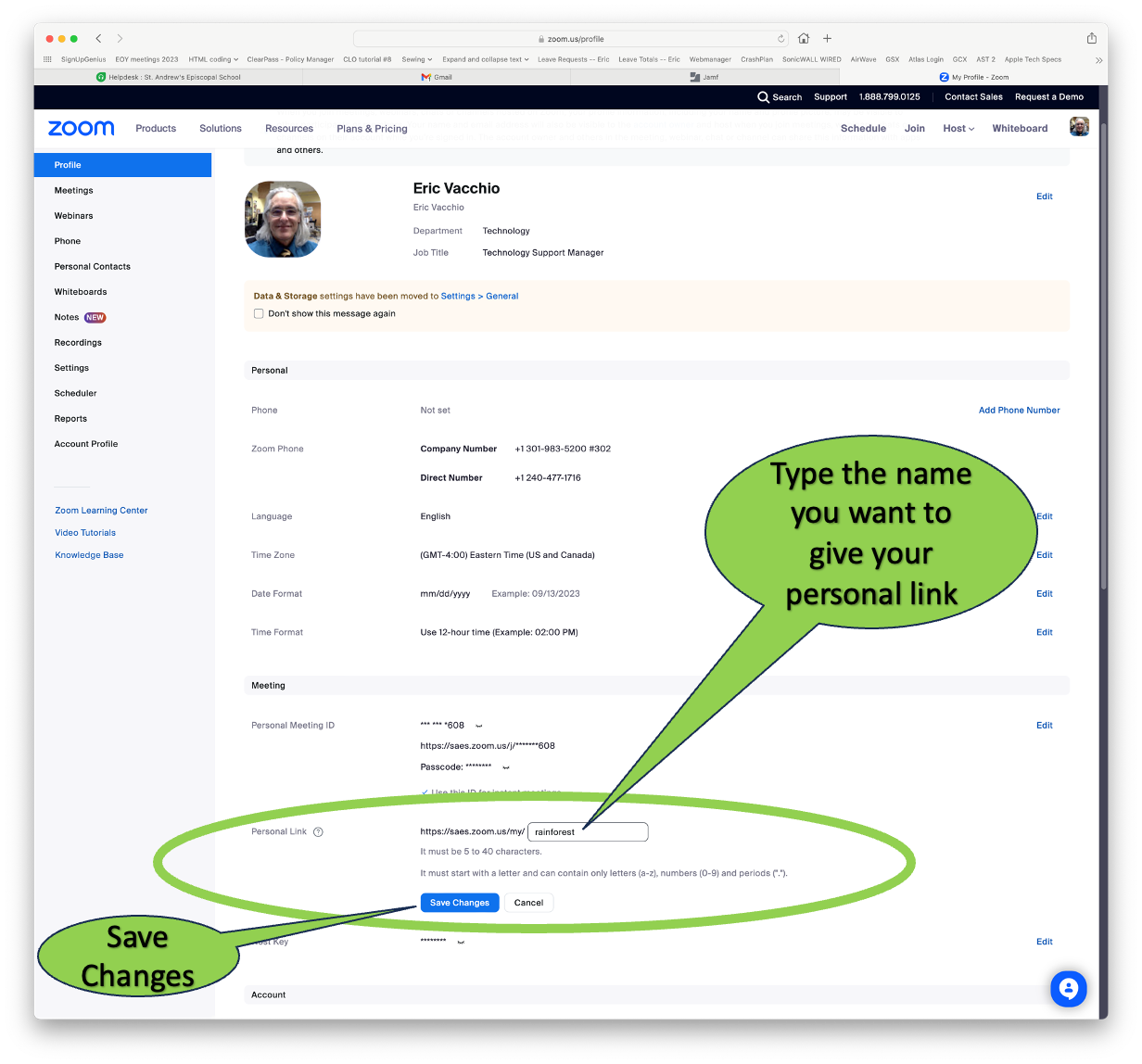Switch to the Jamf browser tab
Viewport: 1142px width, 1064px height.
[704, 77]
